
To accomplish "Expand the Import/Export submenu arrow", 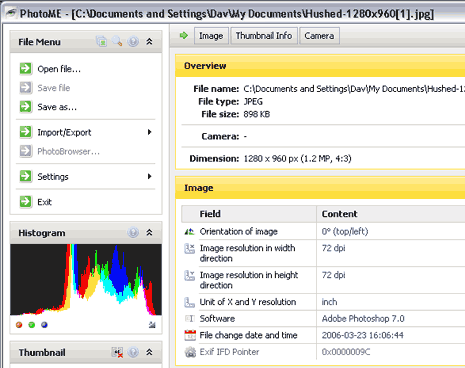I will pos(150,132).
